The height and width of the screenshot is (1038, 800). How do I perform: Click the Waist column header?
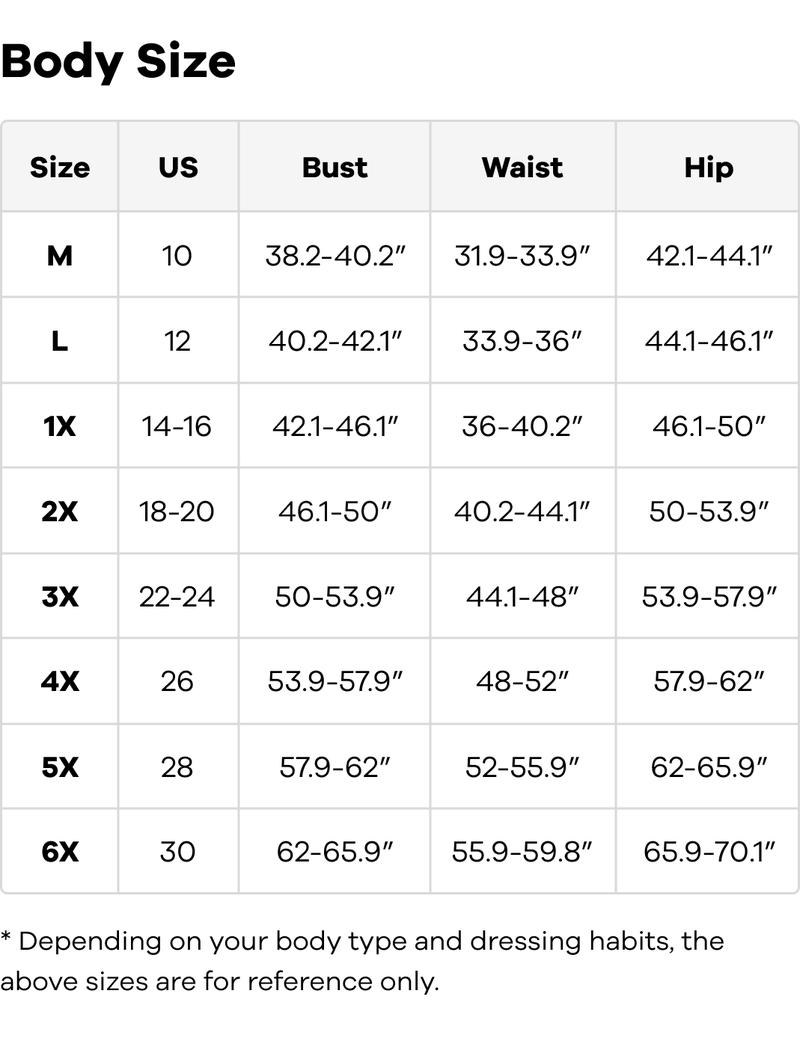pos(523,167)
